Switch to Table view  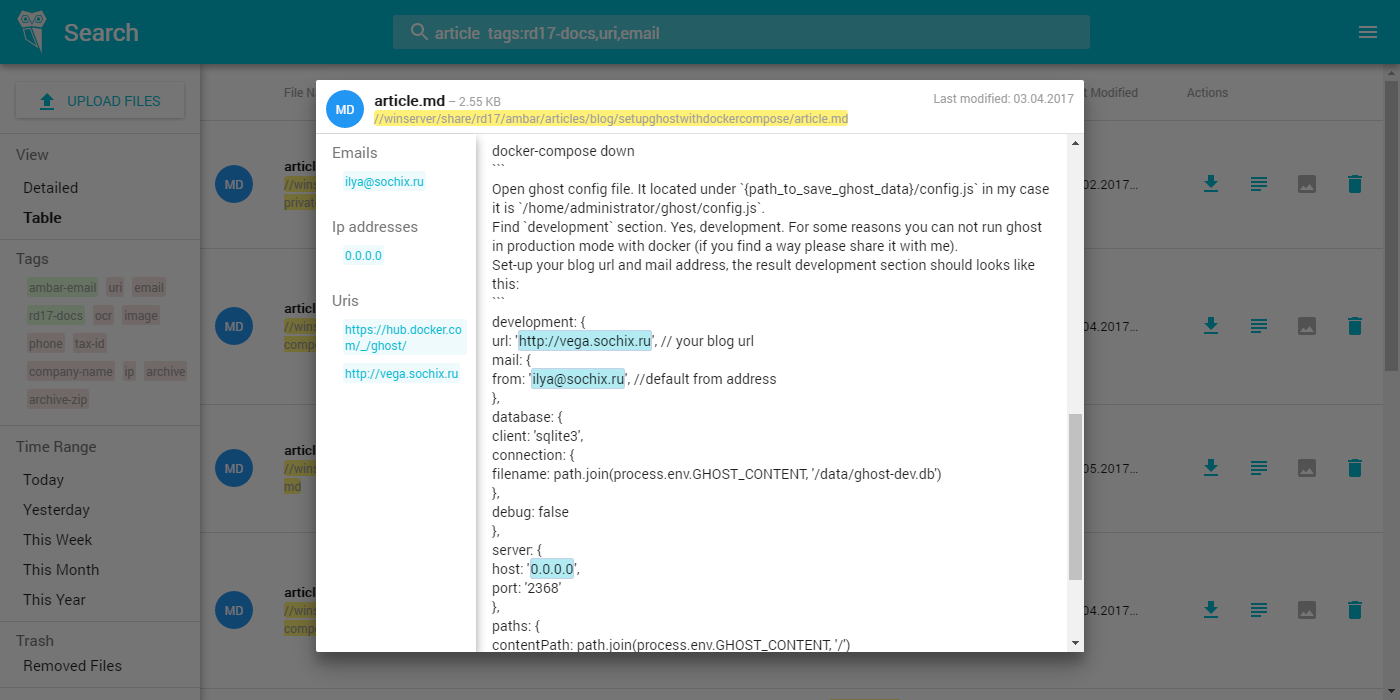(43, 218)
